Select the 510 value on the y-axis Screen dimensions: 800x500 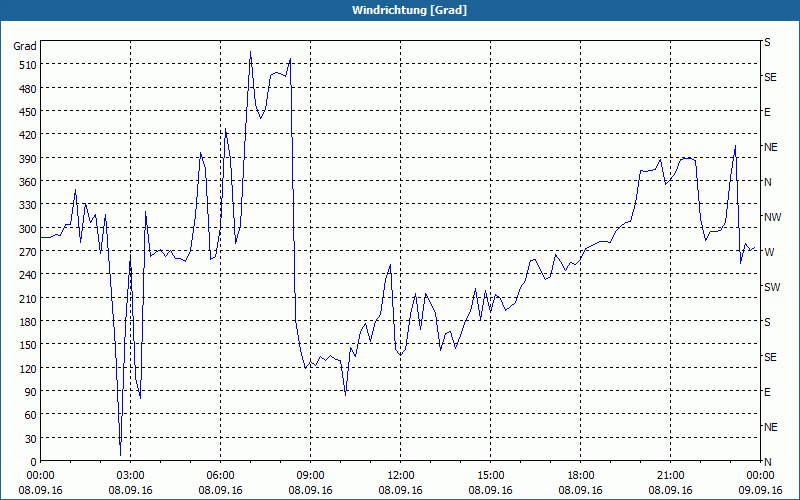click(24, 65)
